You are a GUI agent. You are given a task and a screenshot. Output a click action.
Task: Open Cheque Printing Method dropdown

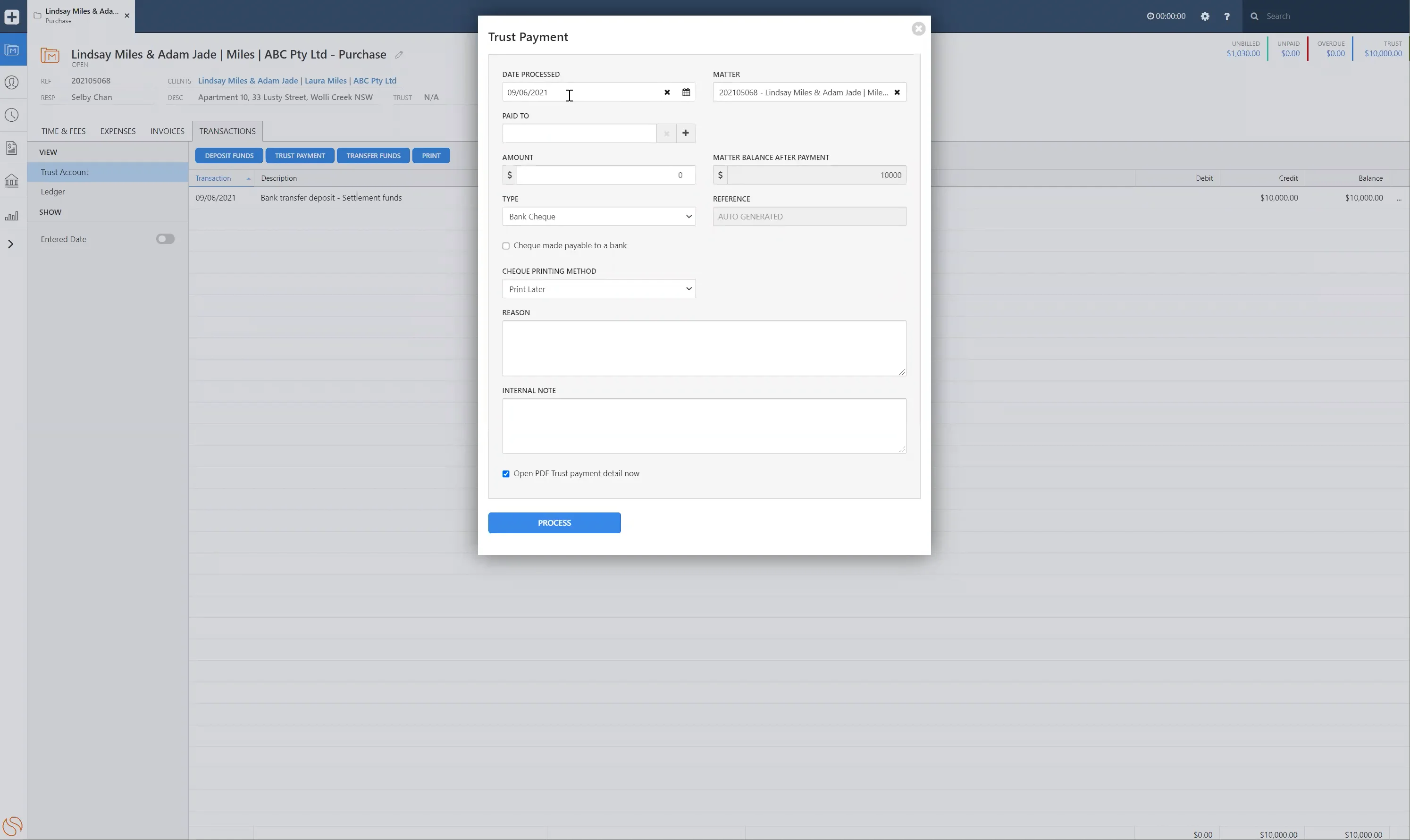click(x=598, y=289)
